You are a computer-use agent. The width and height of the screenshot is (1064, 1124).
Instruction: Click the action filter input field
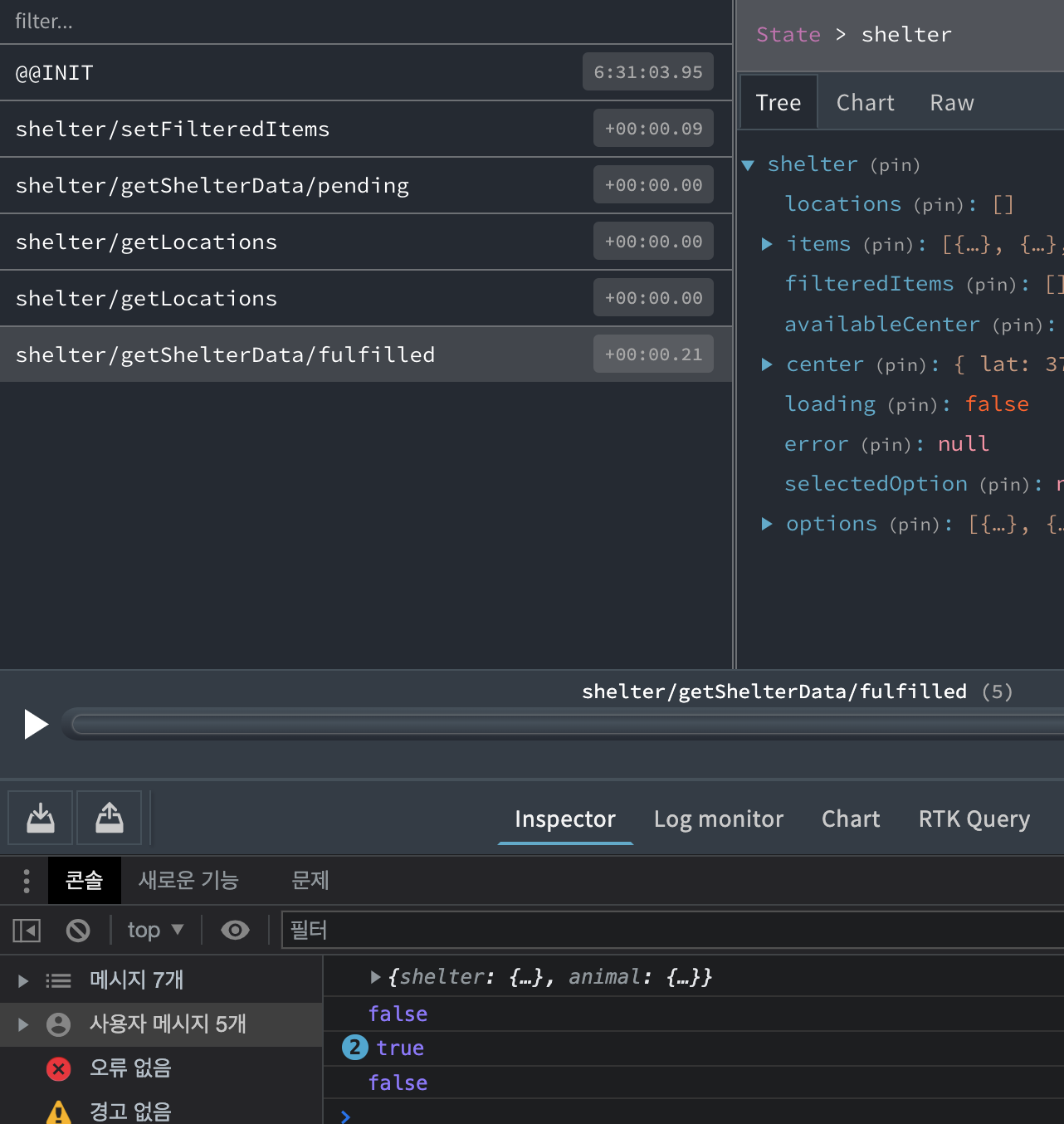click(x=365, y=22)
